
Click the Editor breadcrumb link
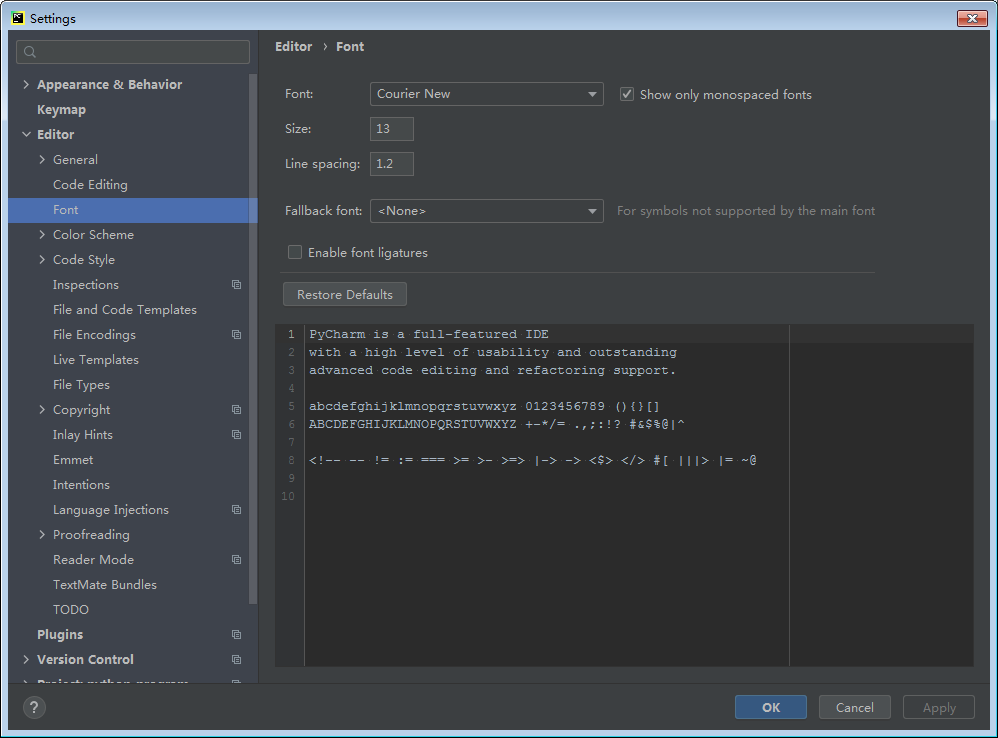293,46
